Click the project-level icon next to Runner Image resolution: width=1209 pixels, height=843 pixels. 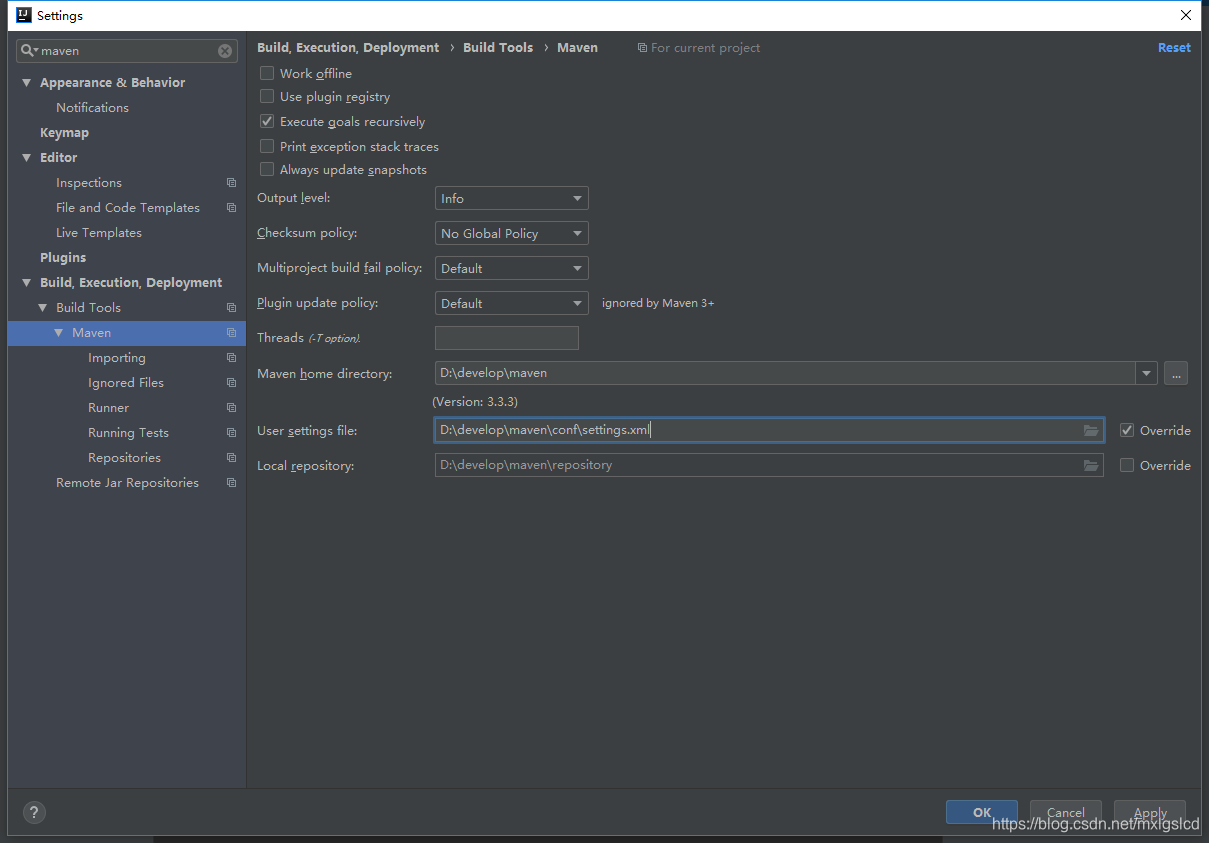coord(231,408)
